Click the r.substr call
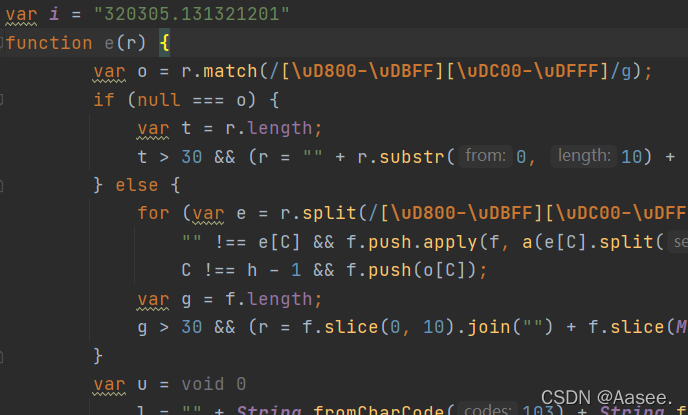 (401, 157)
